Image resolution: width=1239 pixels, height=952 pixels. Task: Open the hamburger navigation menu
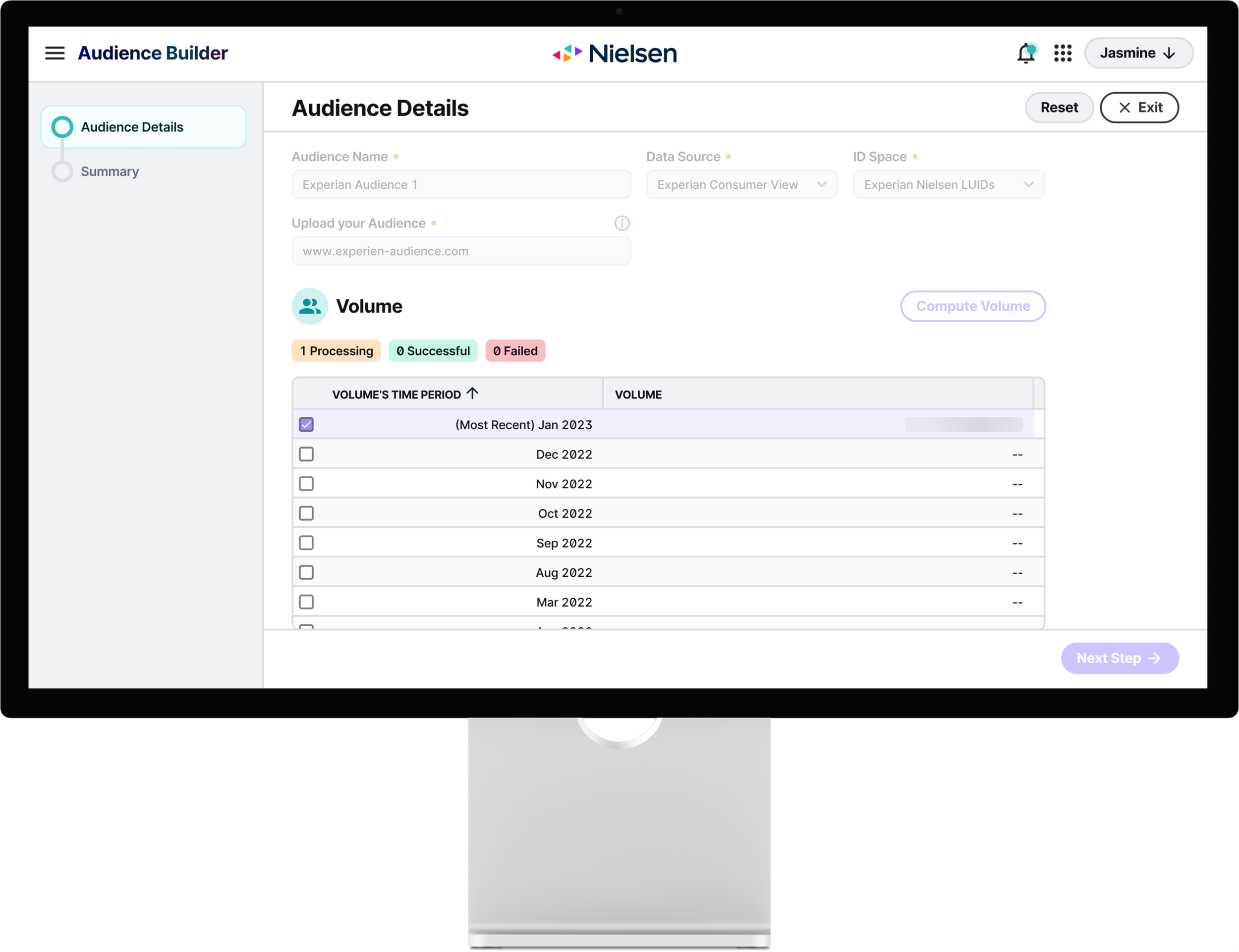tap(55, 53)
